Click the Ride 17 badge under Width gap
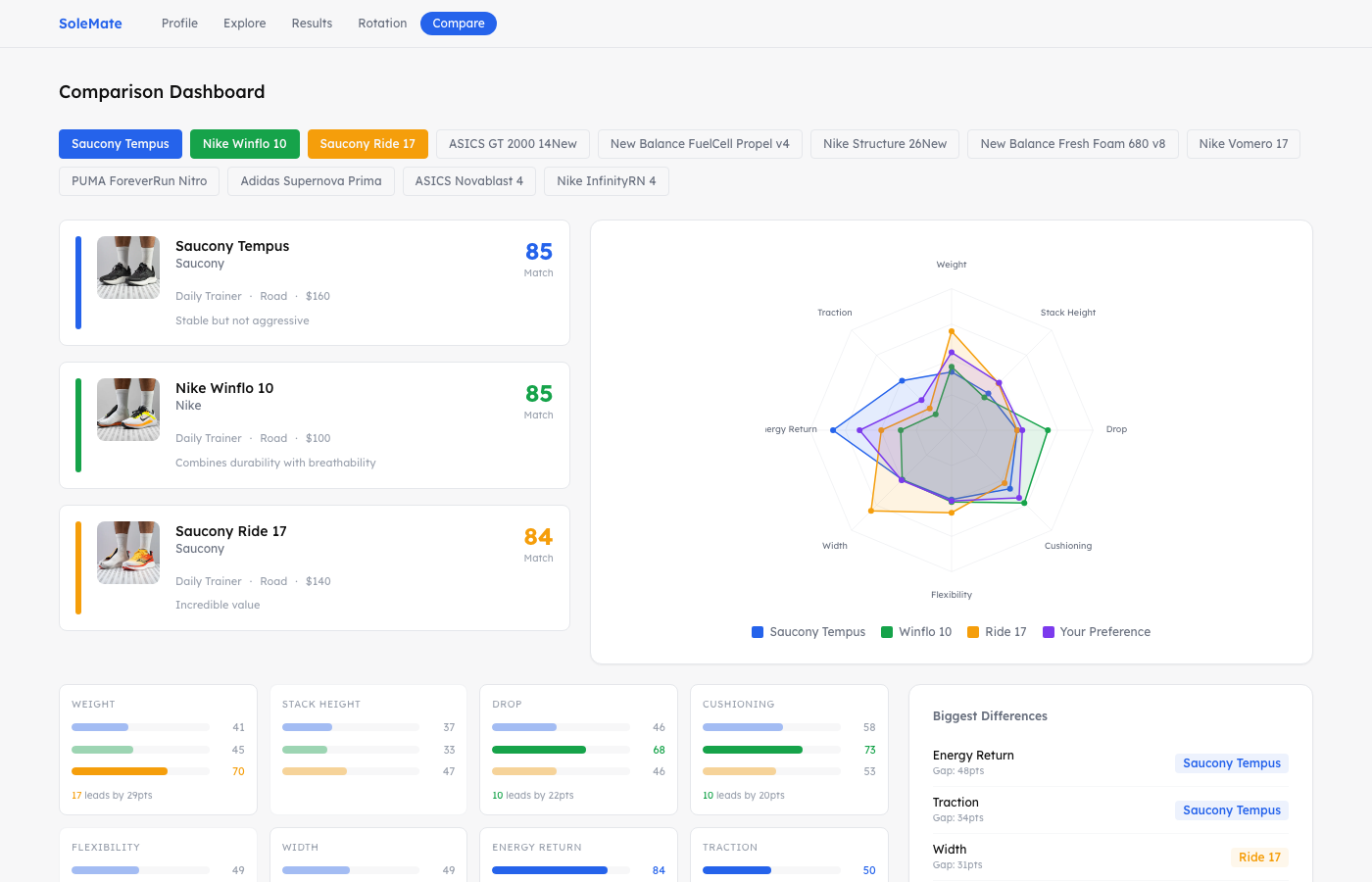 (x=1259, y=857)
